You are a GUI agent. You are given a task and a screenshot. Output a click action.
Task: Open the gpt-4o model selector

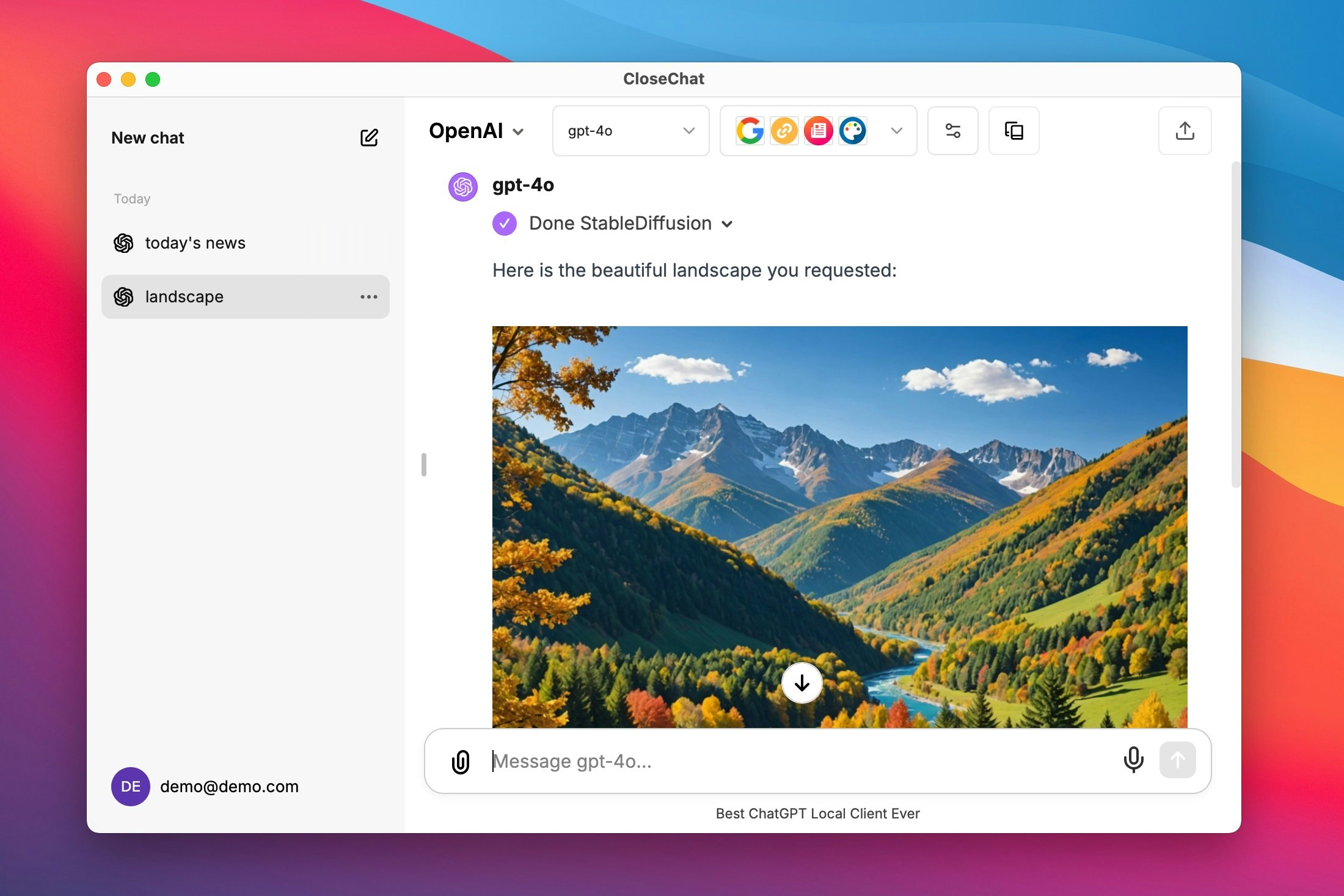click(x=630, y=131)
